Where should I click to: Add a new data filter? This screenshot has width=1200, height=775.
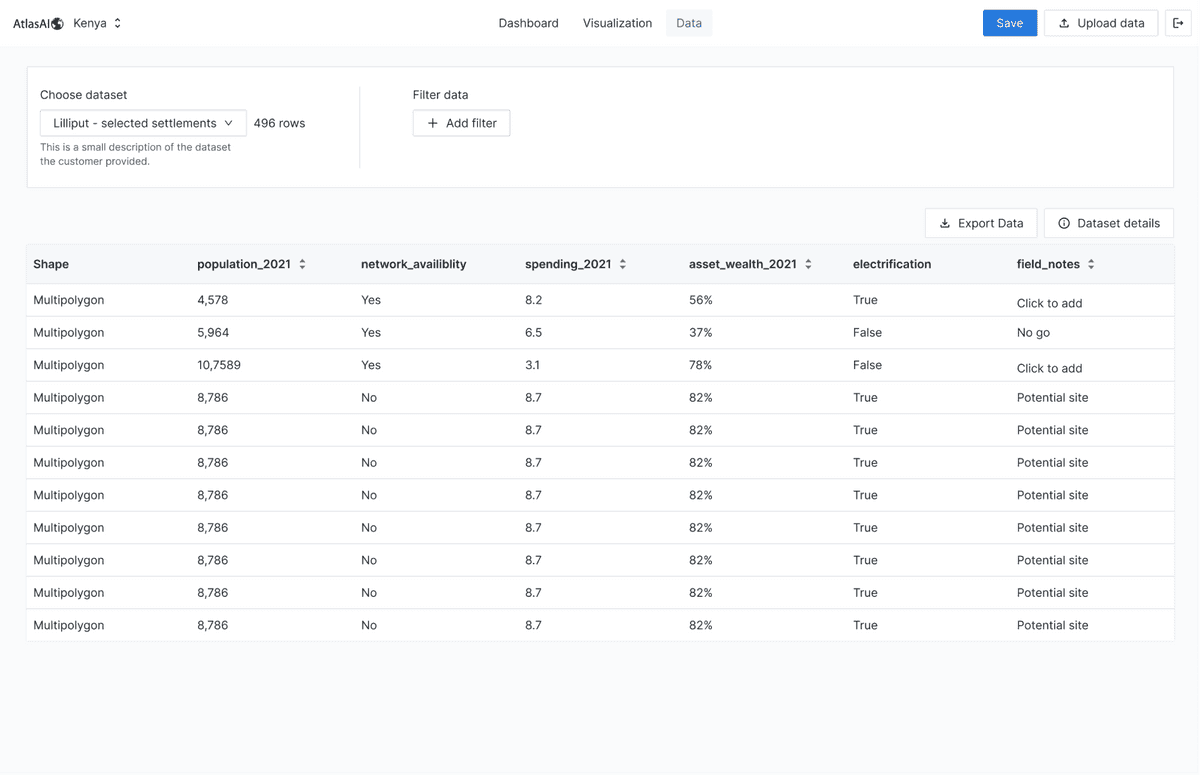461,123
